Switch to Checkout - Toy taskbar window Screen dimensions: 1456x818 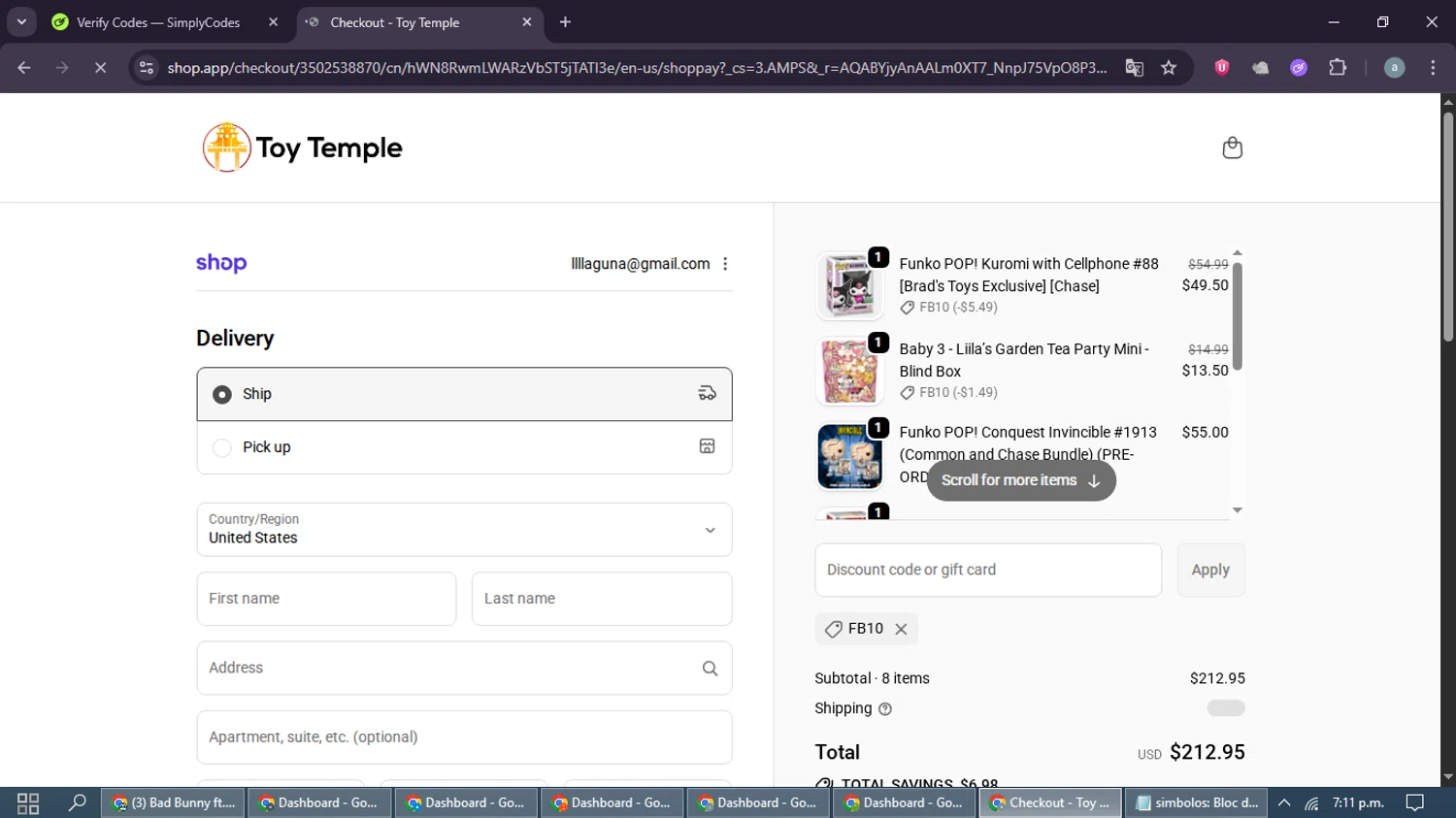click(x=1050, y=802)
